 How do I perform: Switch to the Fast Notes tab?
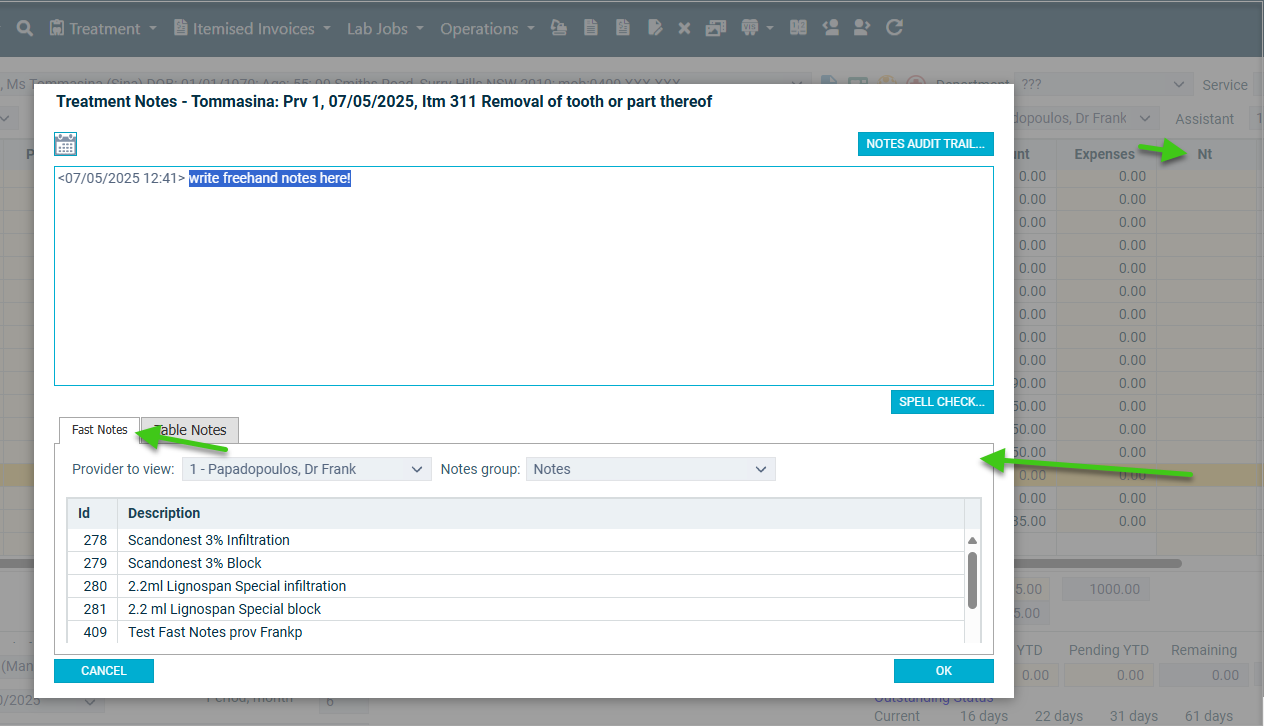(x=99, y=430)
